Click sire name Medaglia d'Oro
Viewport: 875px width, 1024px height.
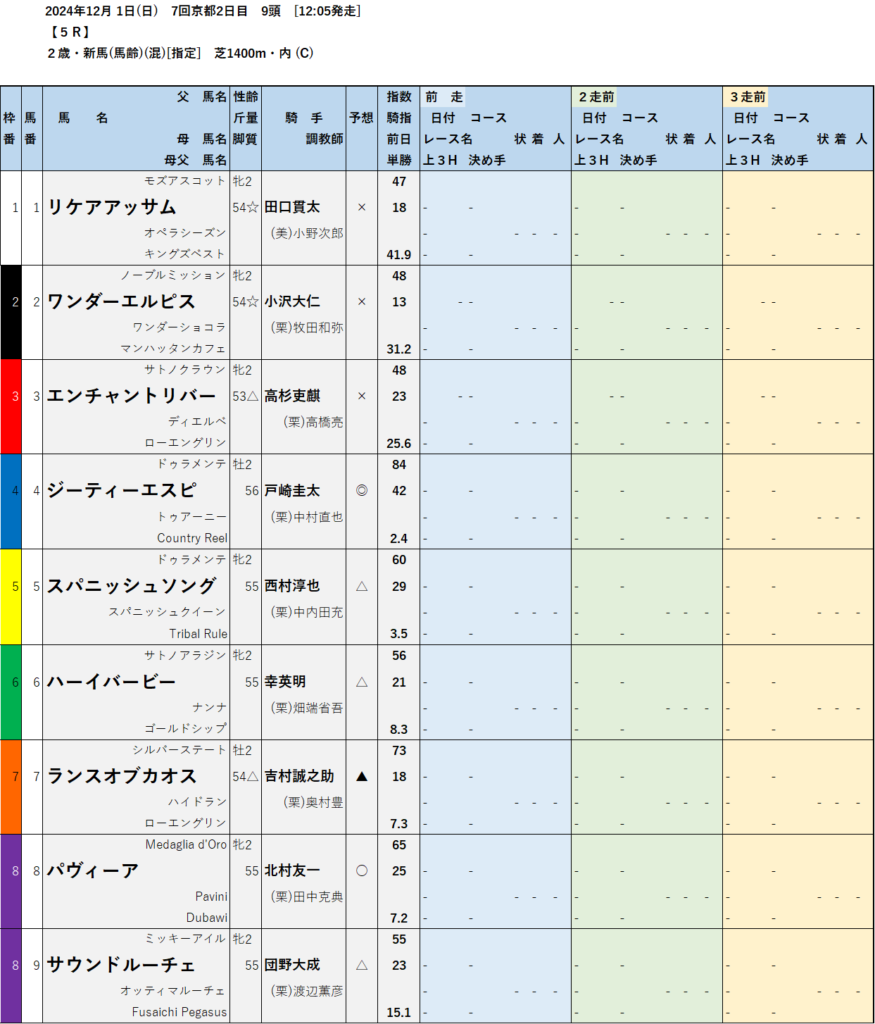pyautogui.click(x=186, y=844)
